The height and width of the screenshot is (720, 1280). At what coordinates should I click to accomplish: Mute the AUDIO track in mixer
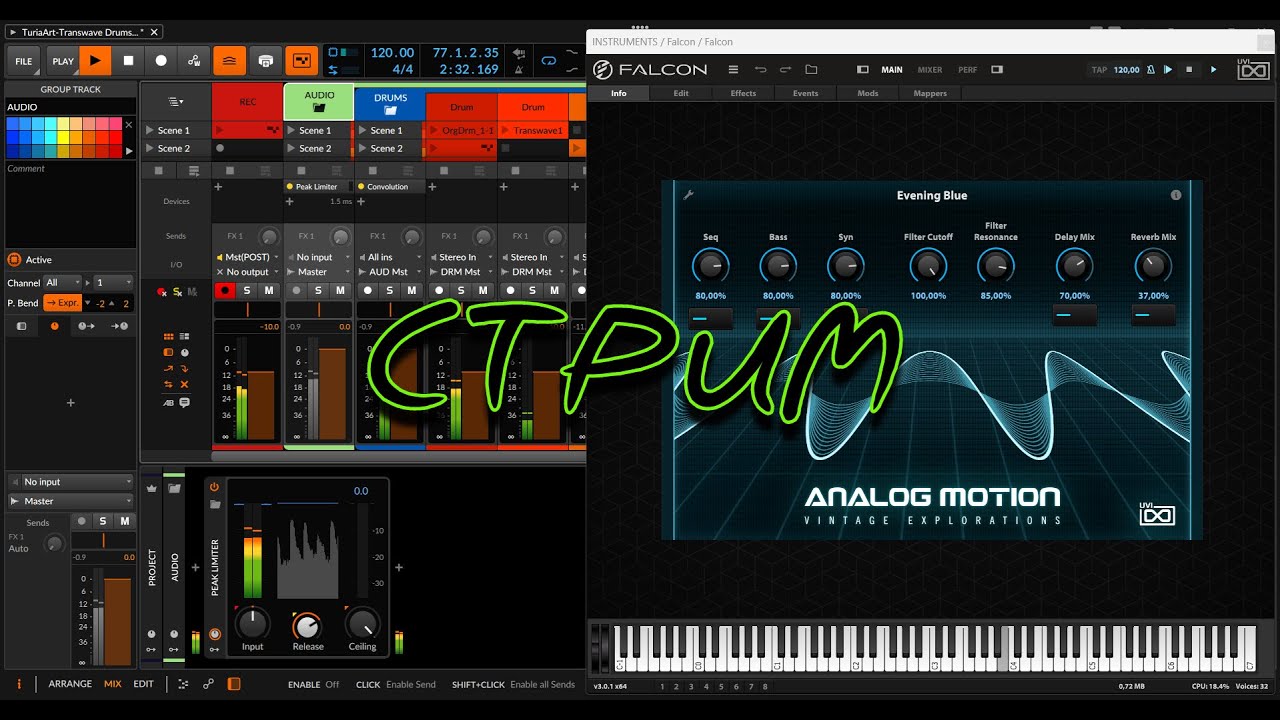(340, 291)
